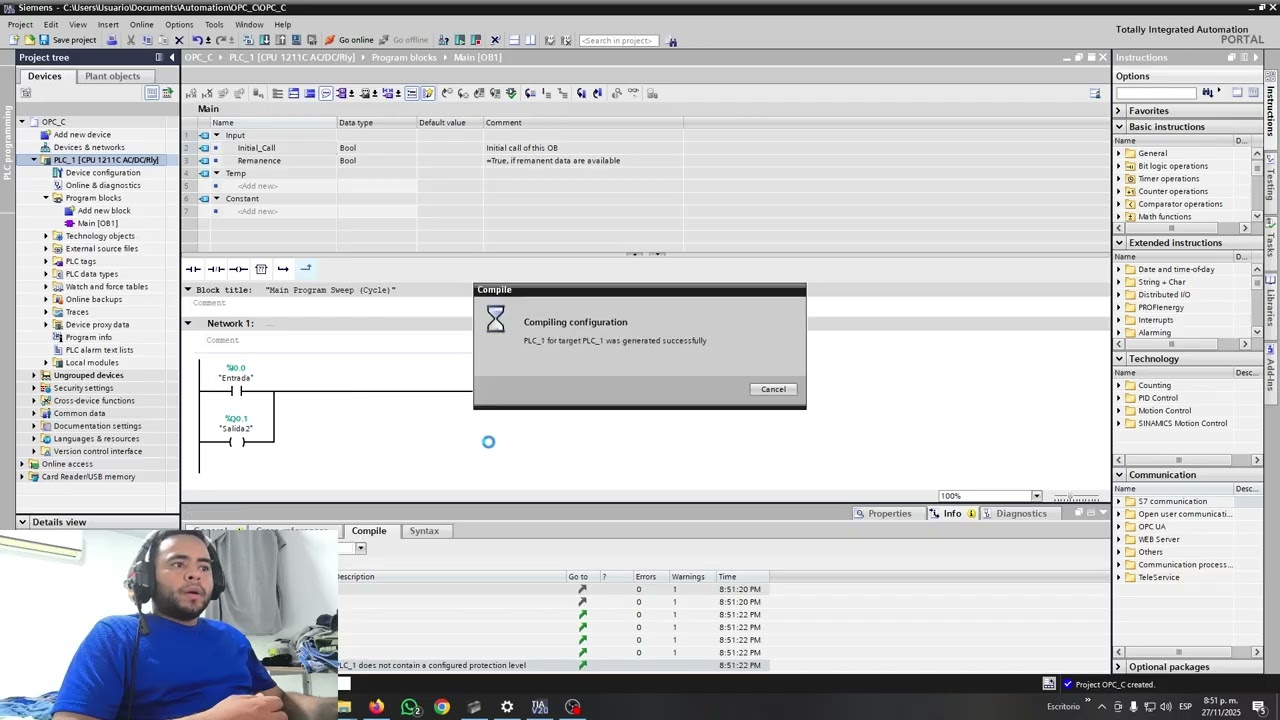1280x720 pixels.
Task: Open the Online menu
Action: coord(141,24)
